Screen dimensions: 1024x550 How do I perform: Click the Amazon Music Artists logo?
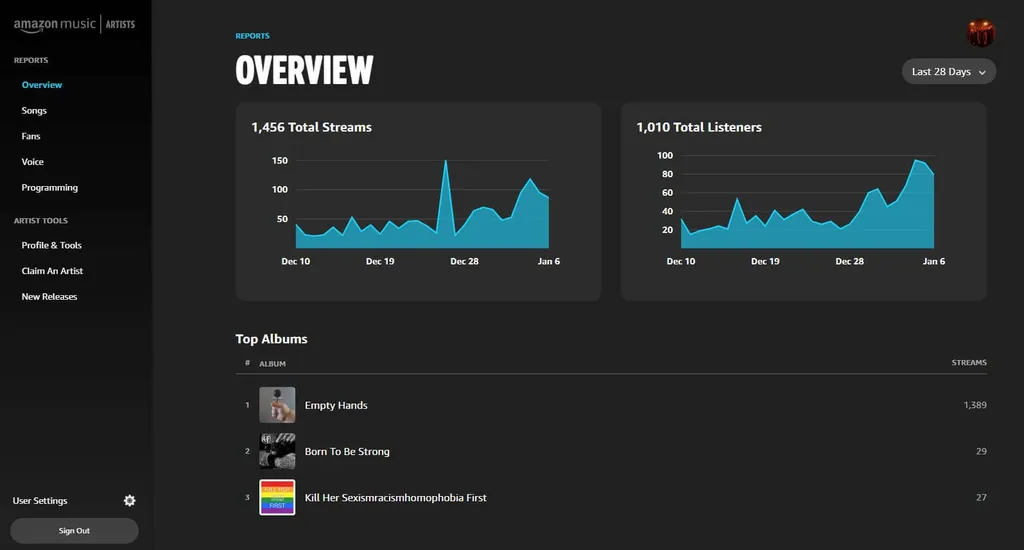pos(74,24)
